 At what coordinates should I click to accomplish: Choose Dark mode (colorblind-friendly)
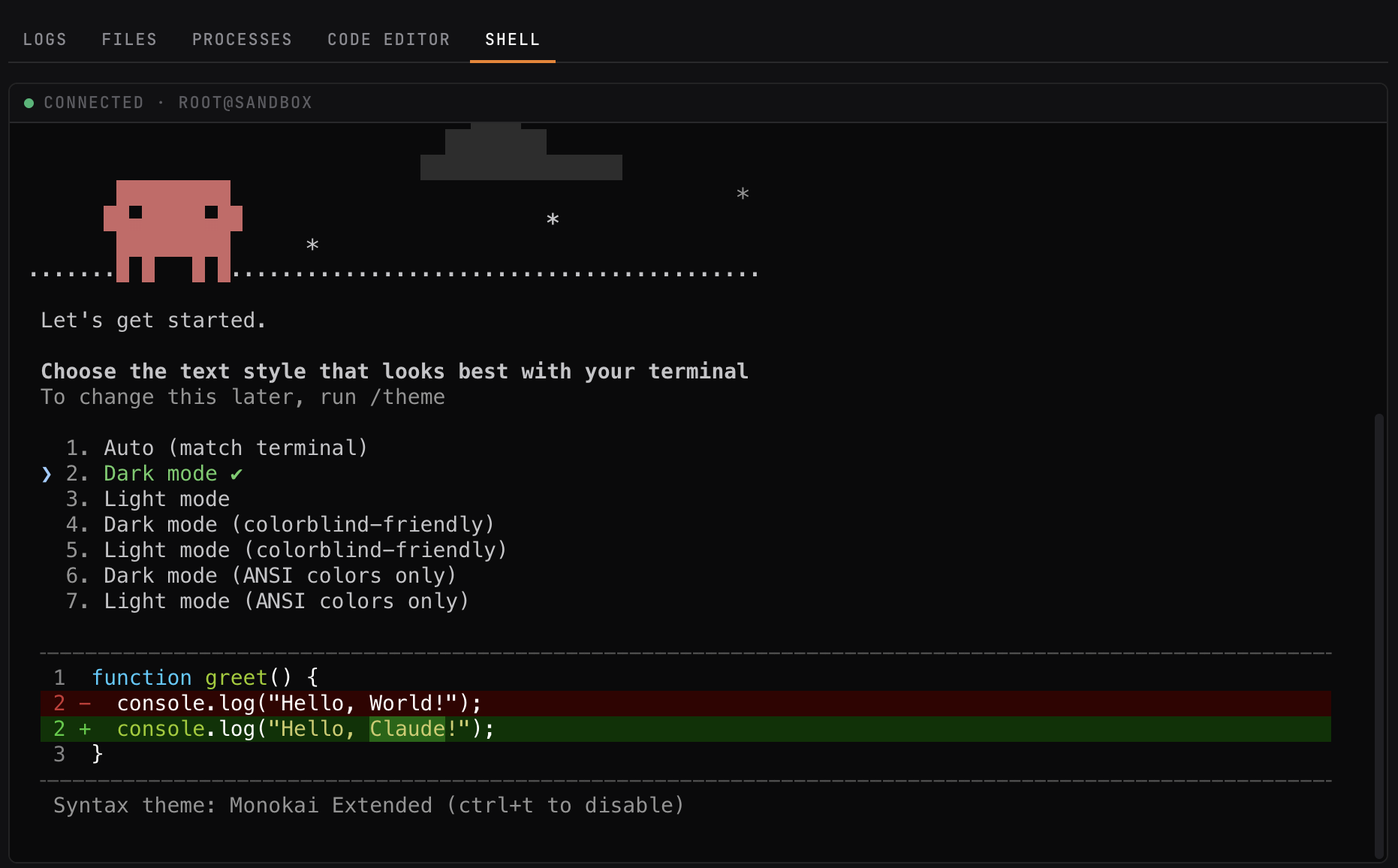coord(280,525)
